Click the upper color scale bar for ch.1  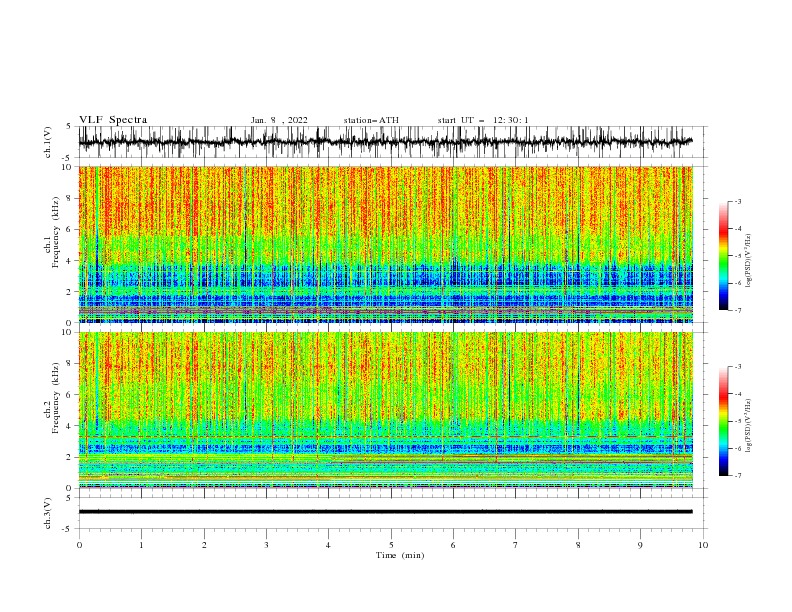pyautogui.click(x=723, y=256)
